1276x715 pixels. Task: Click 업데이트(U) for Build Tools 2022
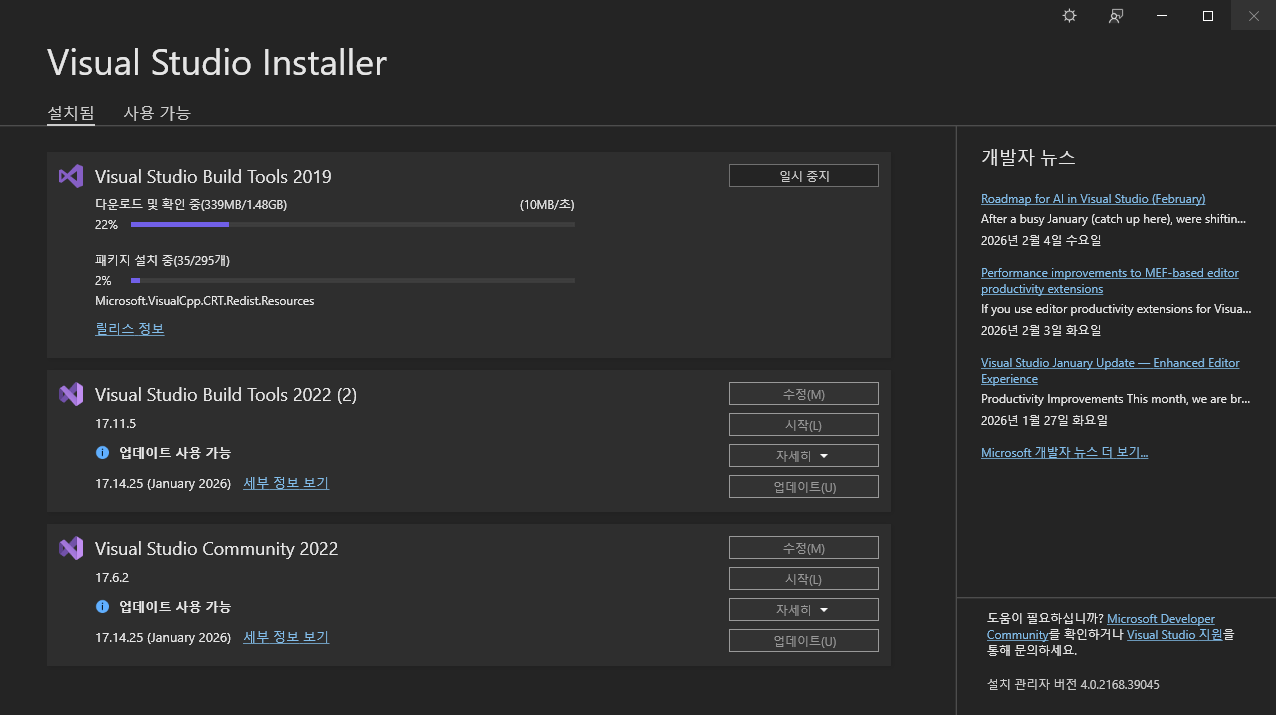pos(804,487)
